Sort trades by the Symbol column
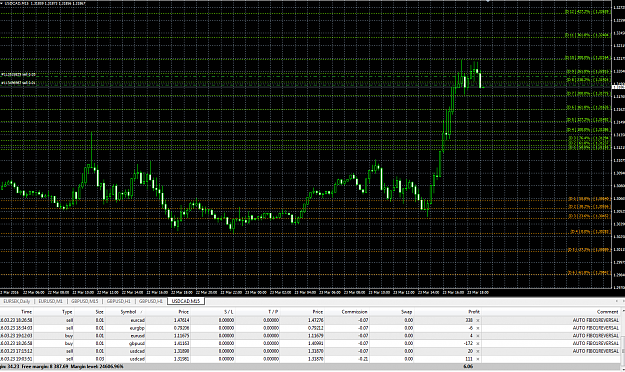 [x=128, y=312]
